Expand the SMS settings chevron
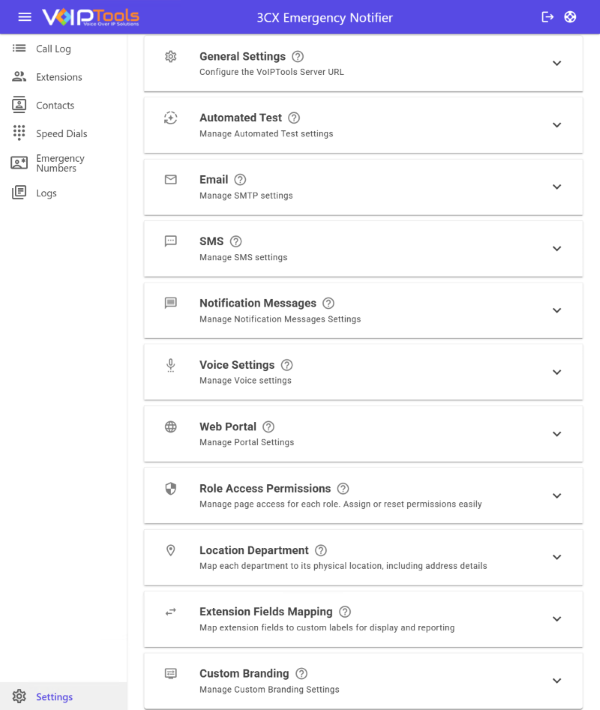Image resolution: width=600 pixels, height=710 pixels. [557, 249]
